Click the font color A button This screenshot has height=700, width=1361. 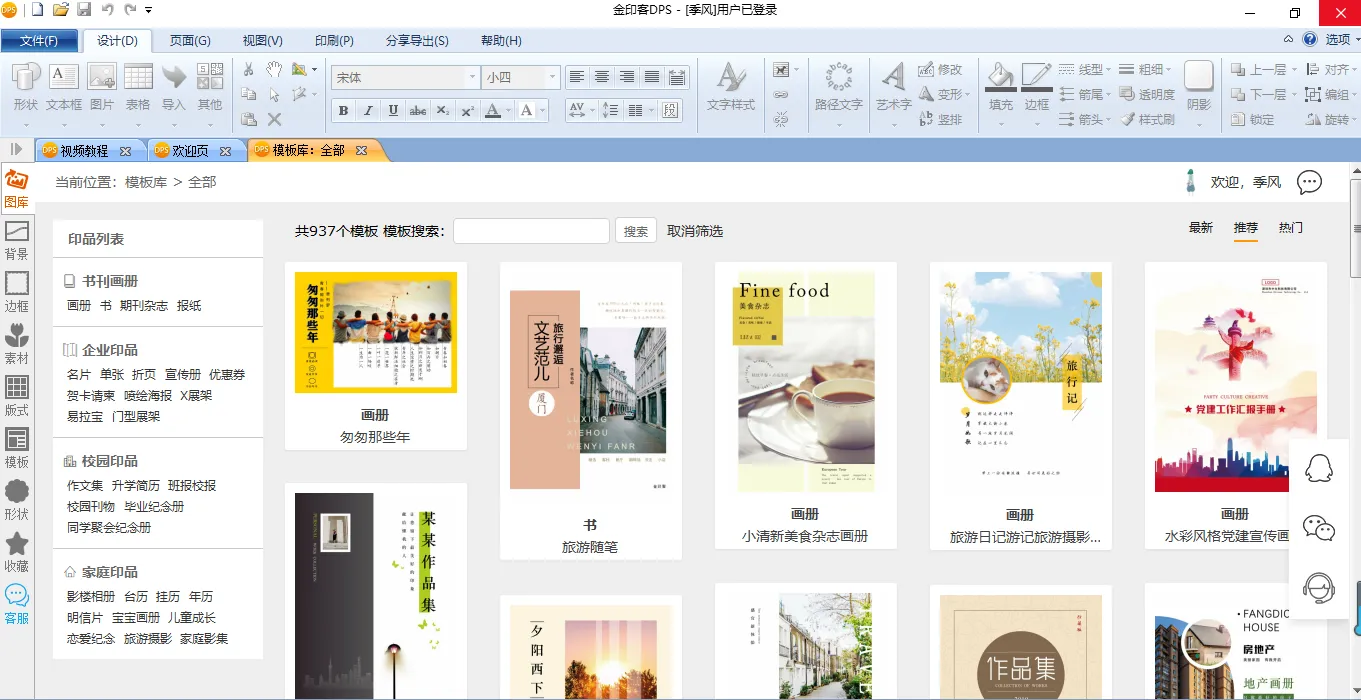click(492, 111)
